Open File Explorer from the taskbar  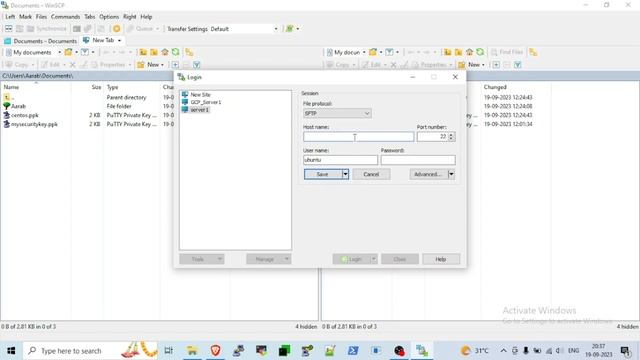coord(192,350)
